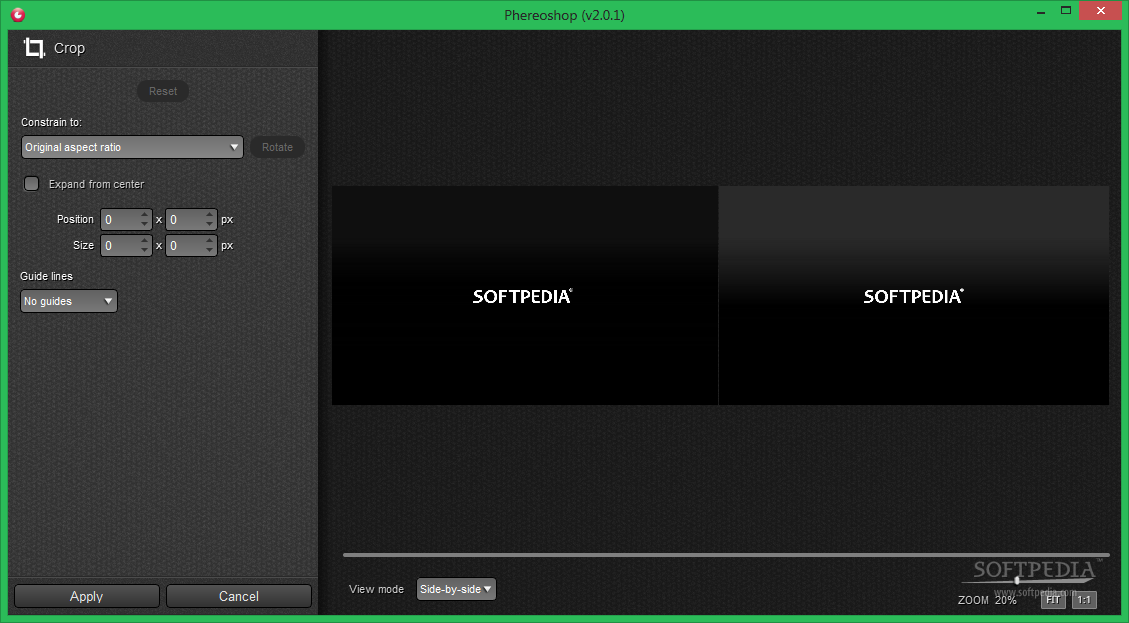Minimize the Phereoshop window
1129x623 pixels.
click(1042, 12)
